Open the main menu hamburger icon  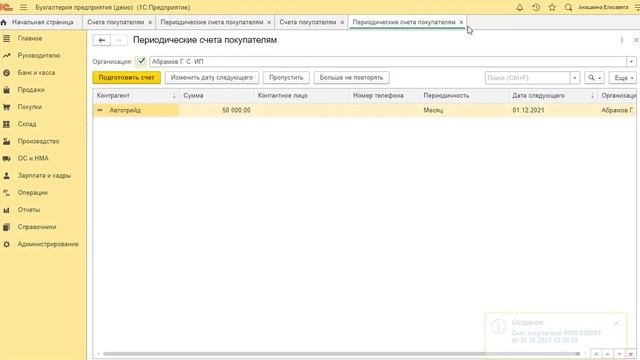tap(24, 7)
